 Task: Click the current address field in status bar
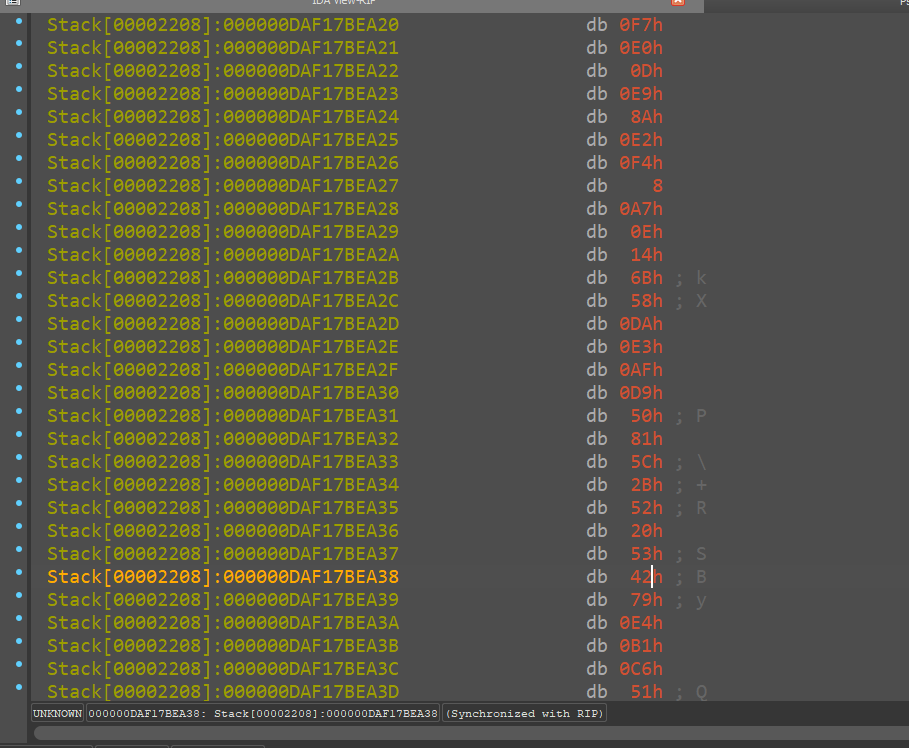(263, 713)
